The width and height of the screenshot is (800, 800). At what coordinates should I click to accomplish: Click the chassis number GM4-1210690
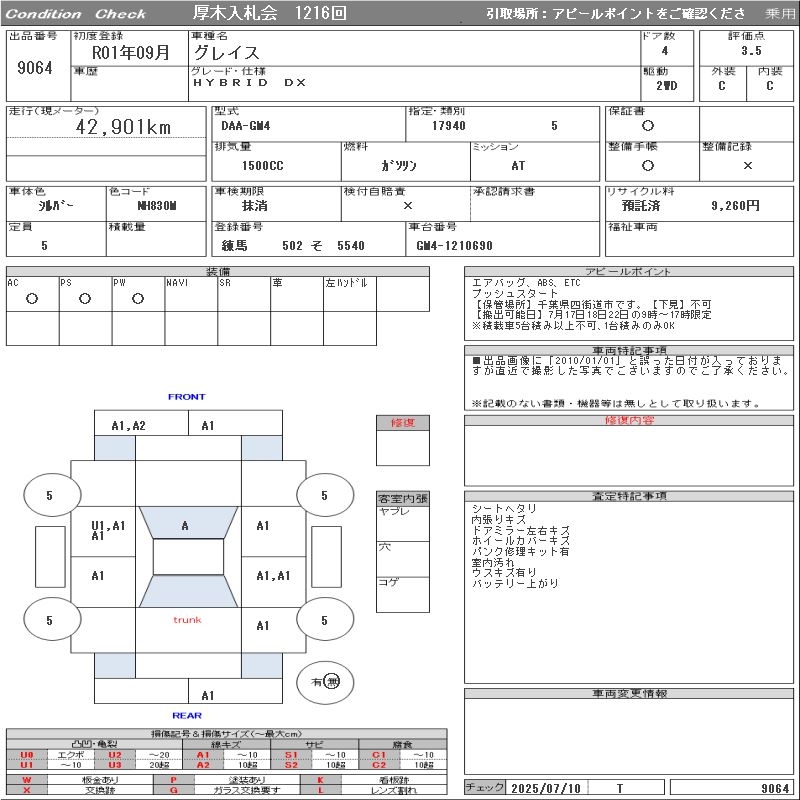tap(455, 245)
